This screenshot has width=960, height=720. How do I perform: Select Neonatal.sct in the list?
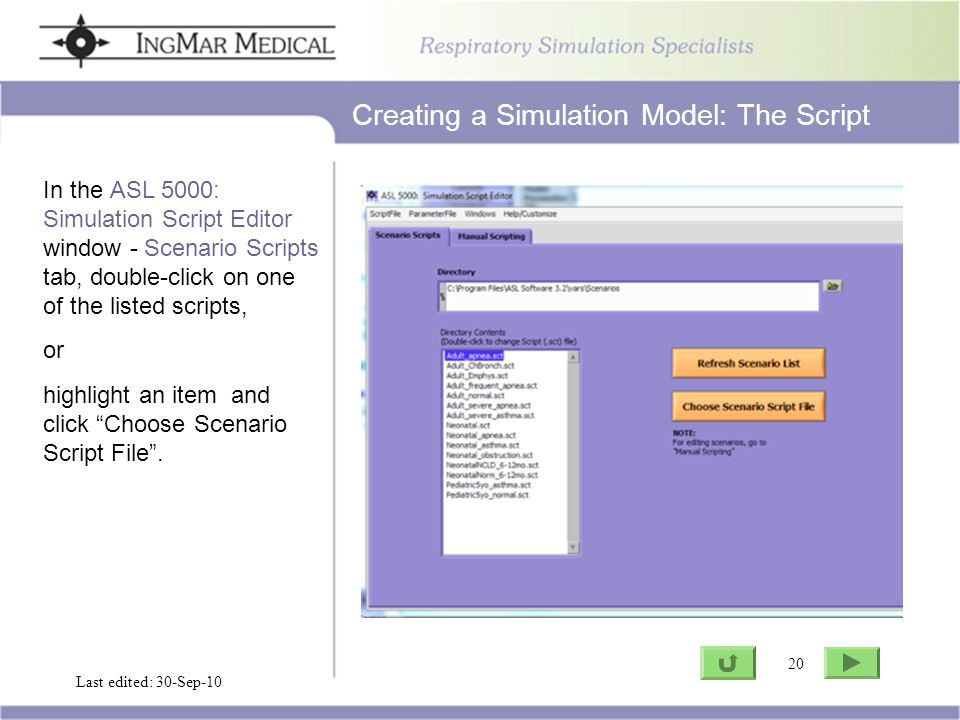(468, 425)
